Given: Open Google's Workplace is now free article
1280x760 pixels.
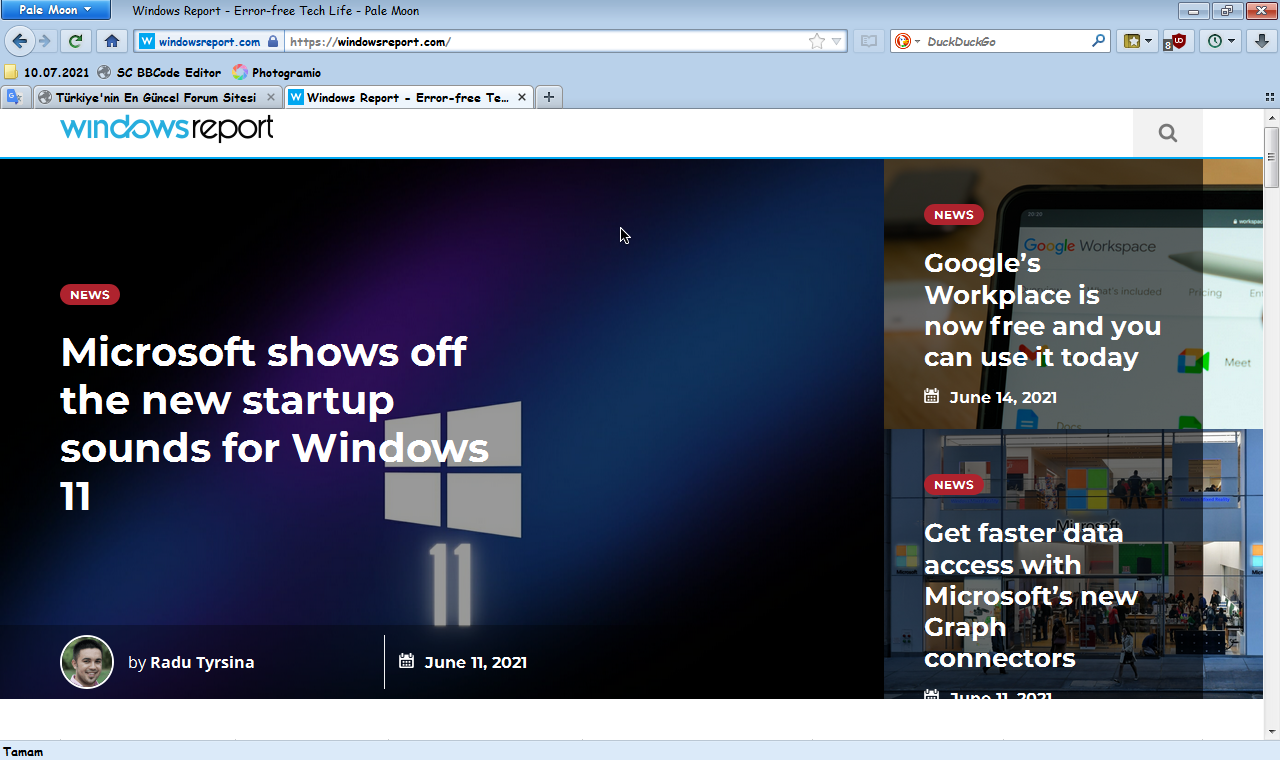Looking at the screenshot, I should pos(1042,310).
